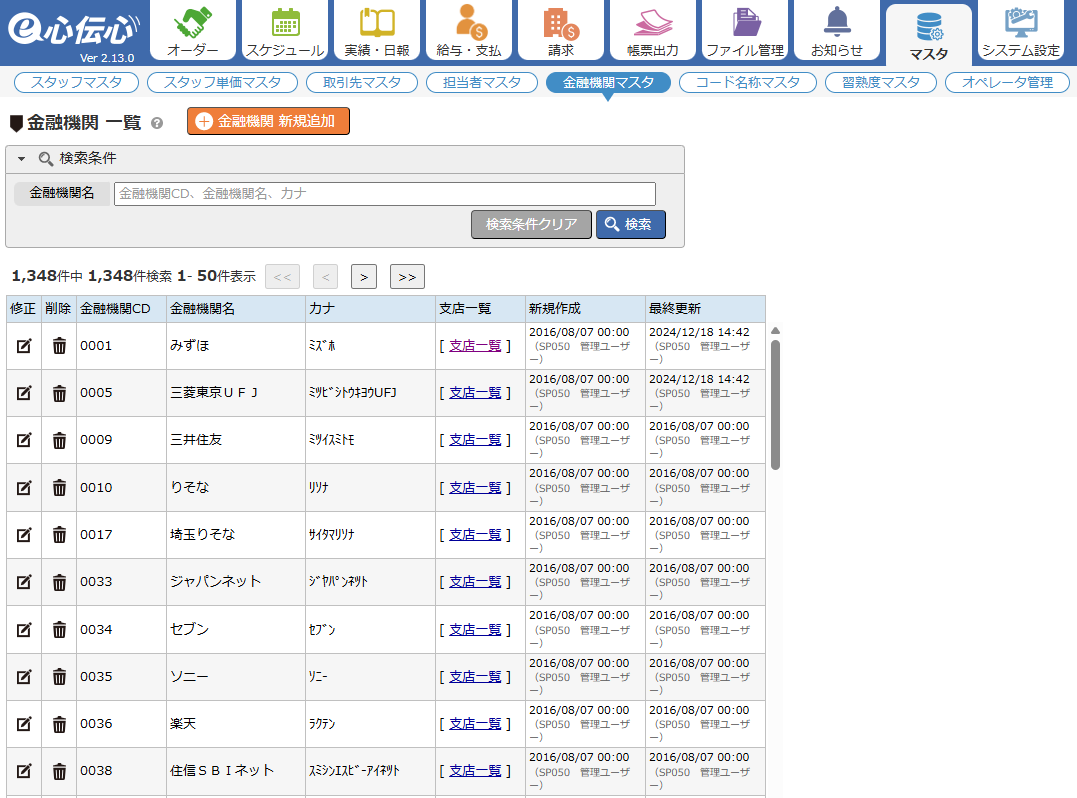Click the カナ column header
The width and height of the screenshot is (1077, 798).
pyautogui.click(x=370, y=309)
